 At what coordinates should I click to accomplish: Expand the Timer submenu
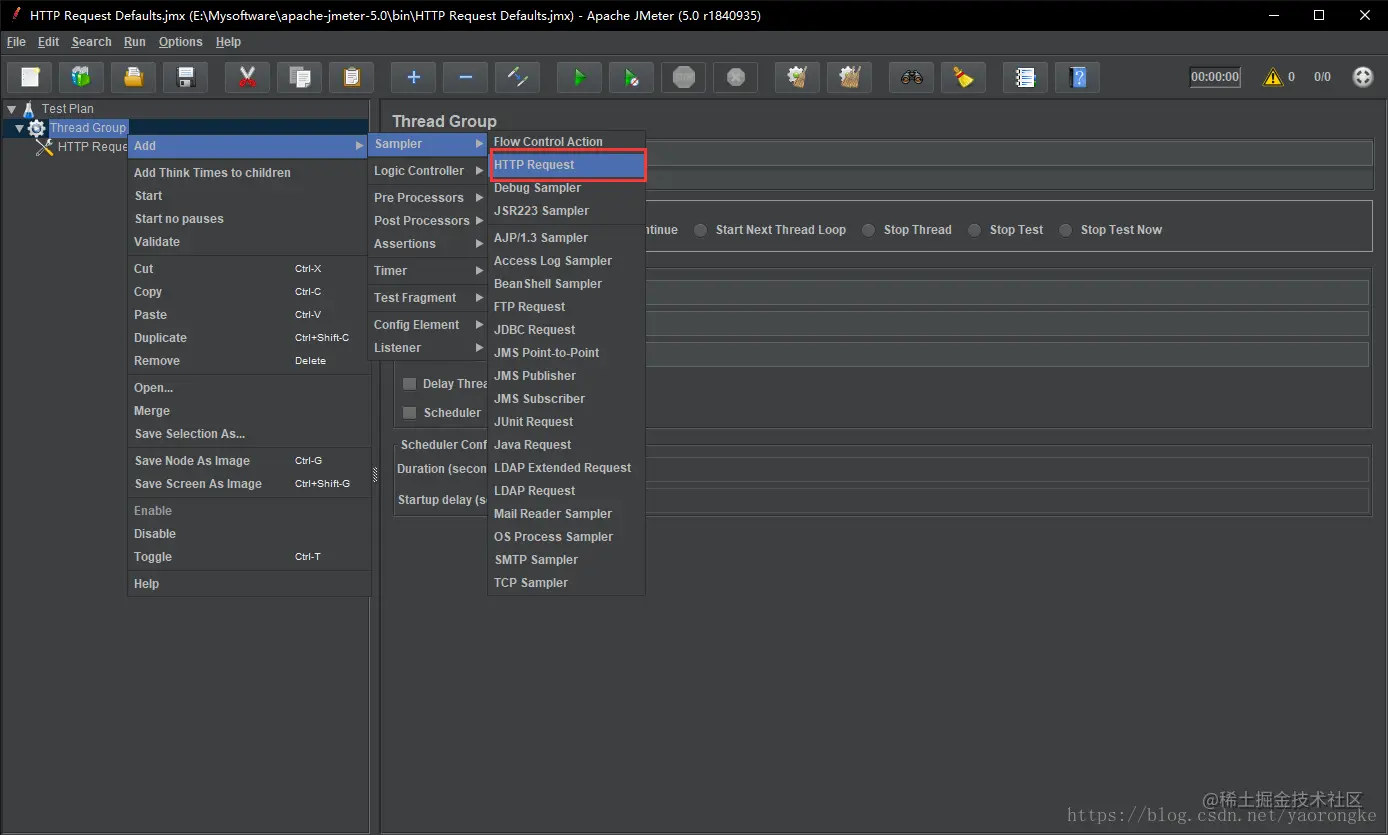428,271
